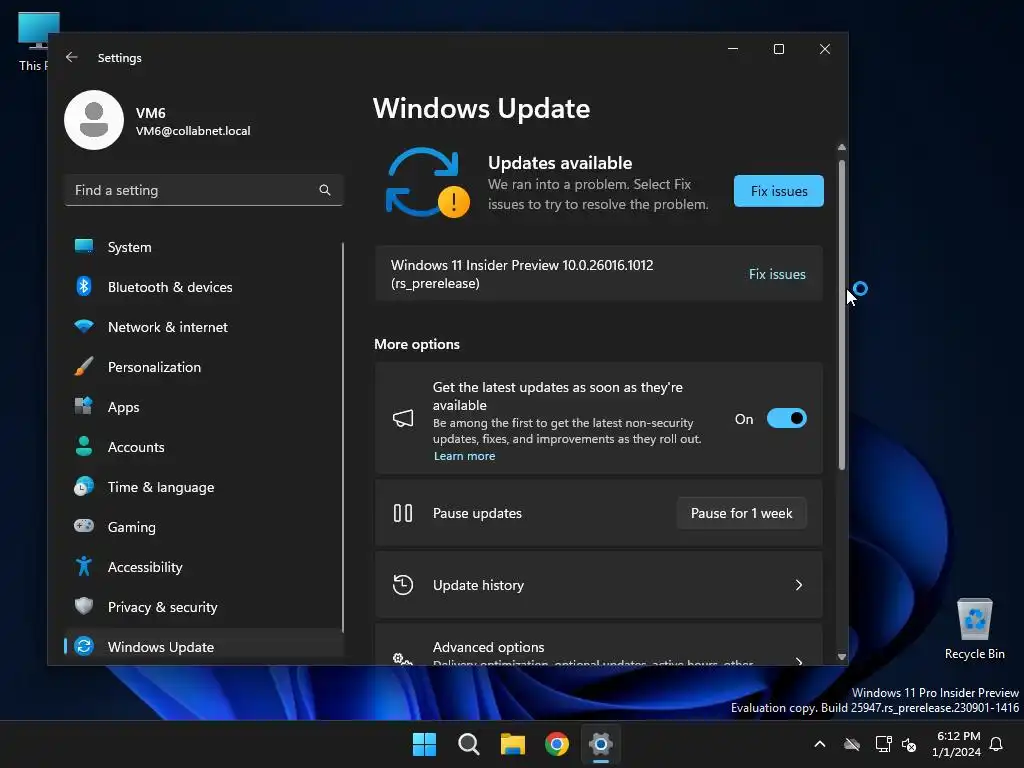This screenshot has width=1024, height=768.
Task: Click the Bluetooth icon in sidebar
Action: pos(84,286)
